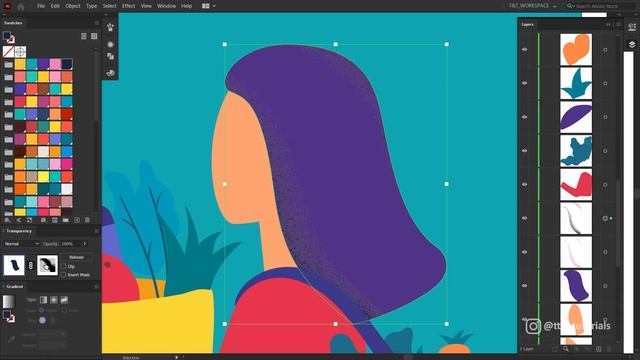Click target circle of gray grain layer
The image size is (640, 360).
[x=605, y=218]
